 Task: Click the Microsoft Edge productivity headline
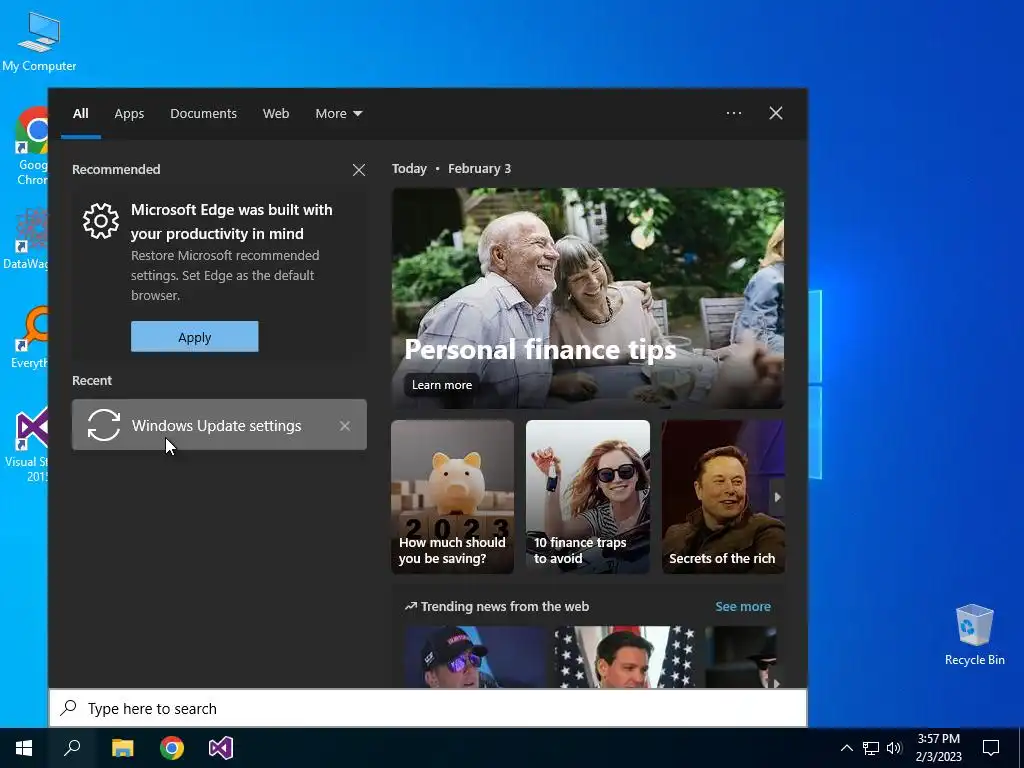[x=232, y=221]
